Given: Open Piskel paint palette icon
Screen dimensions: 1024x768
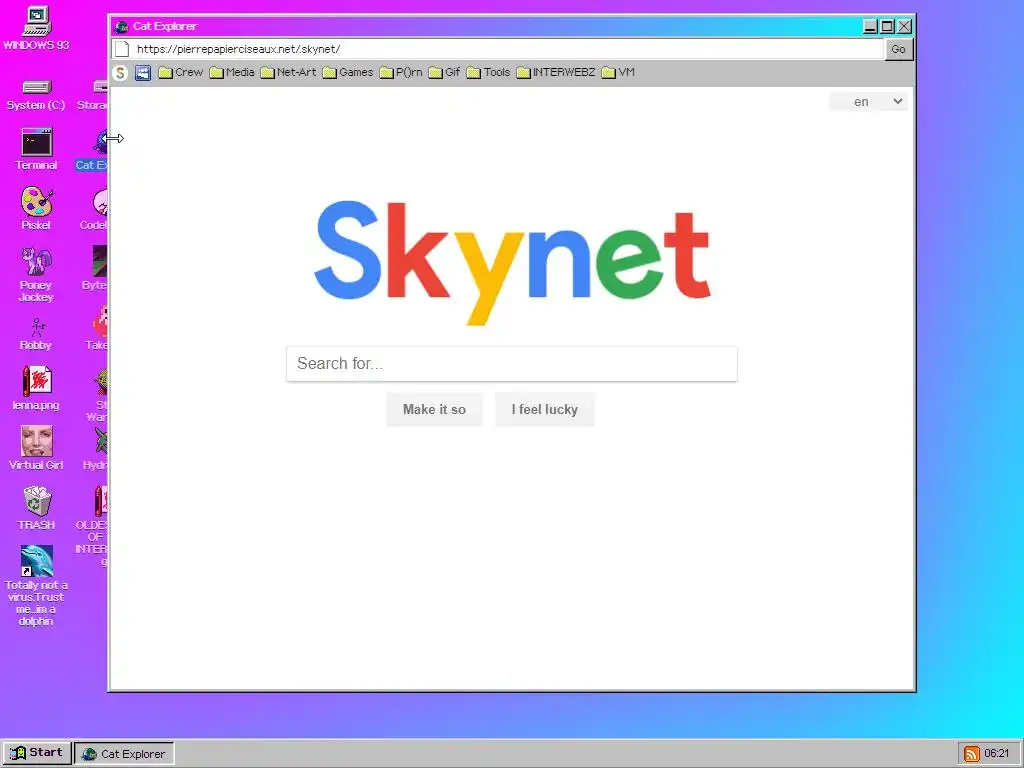Looking at the screenshot, I should click(37, 202).
